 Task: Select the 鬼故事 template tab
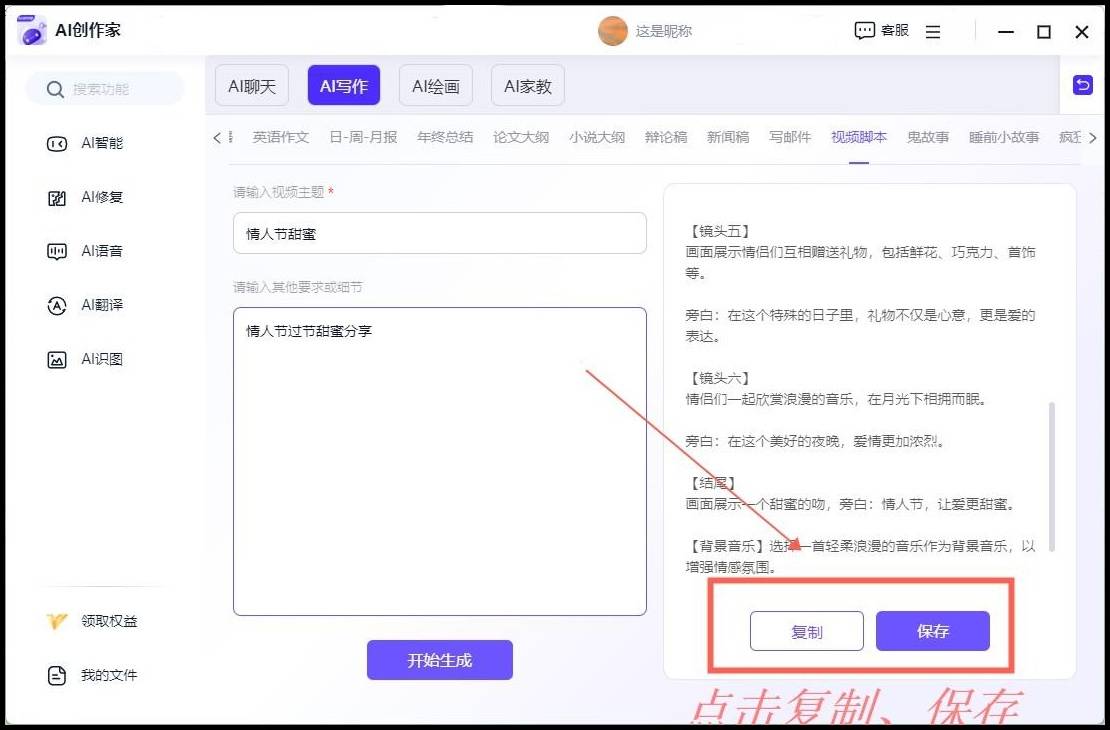tap(927, 137)
